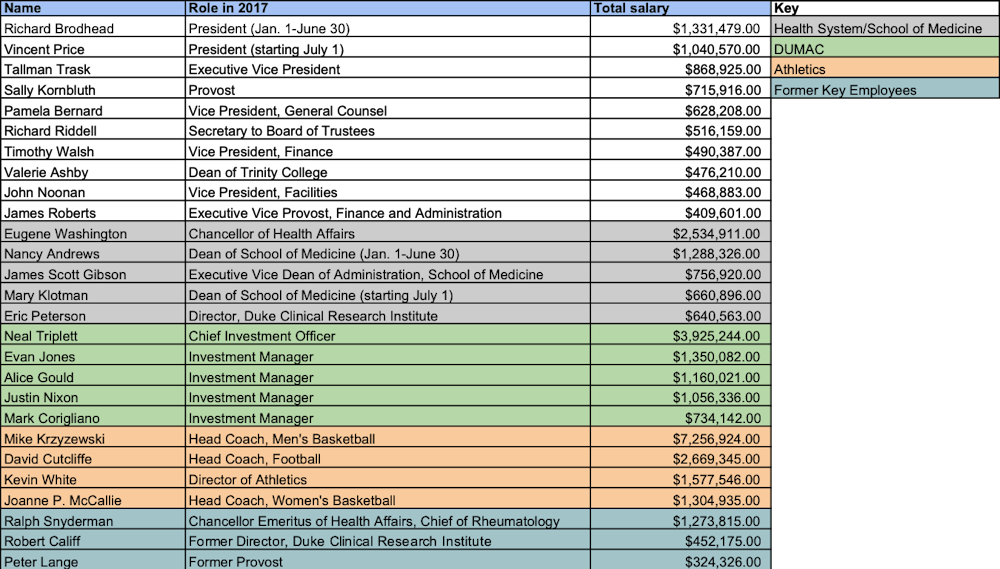This screenshot has width=1000, height=569.
Task: Click the Total salary column header
Action: pyautogui.click(x=680, y=8)
